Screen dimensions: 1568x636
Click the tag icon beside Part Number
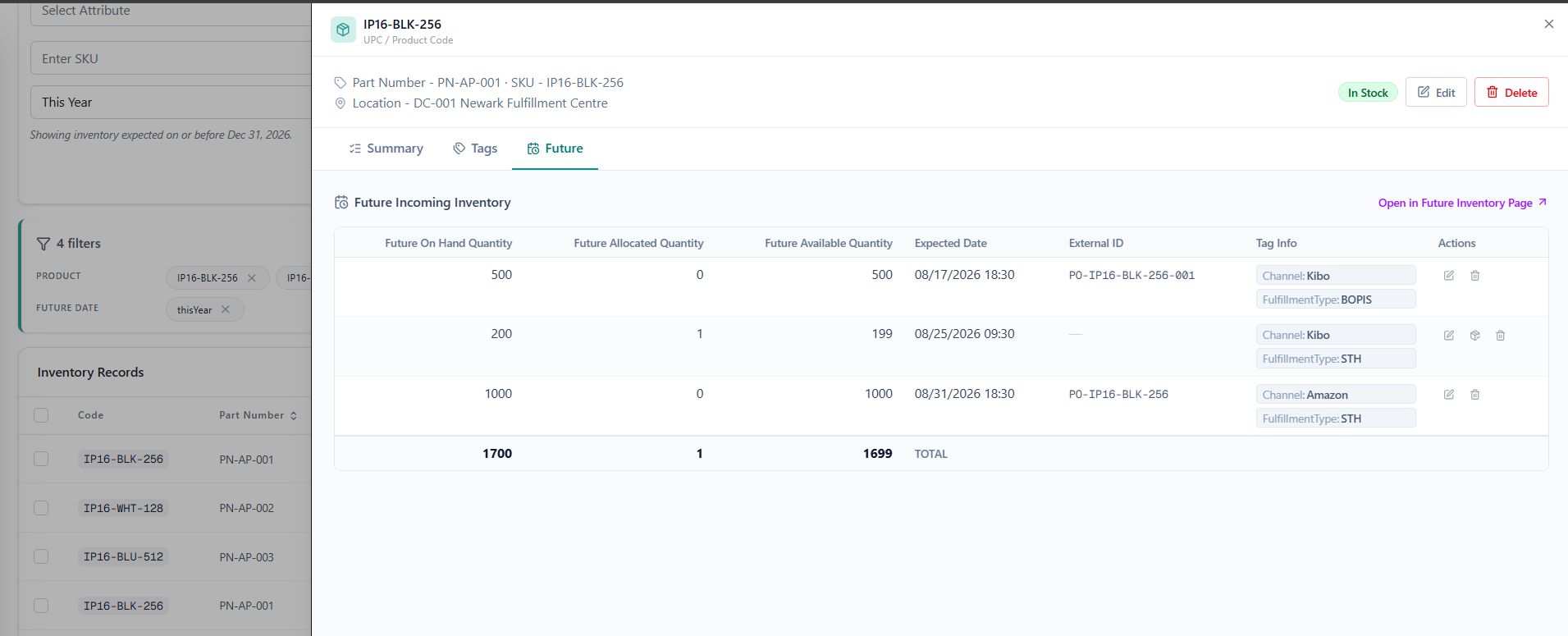coord(341,83)
